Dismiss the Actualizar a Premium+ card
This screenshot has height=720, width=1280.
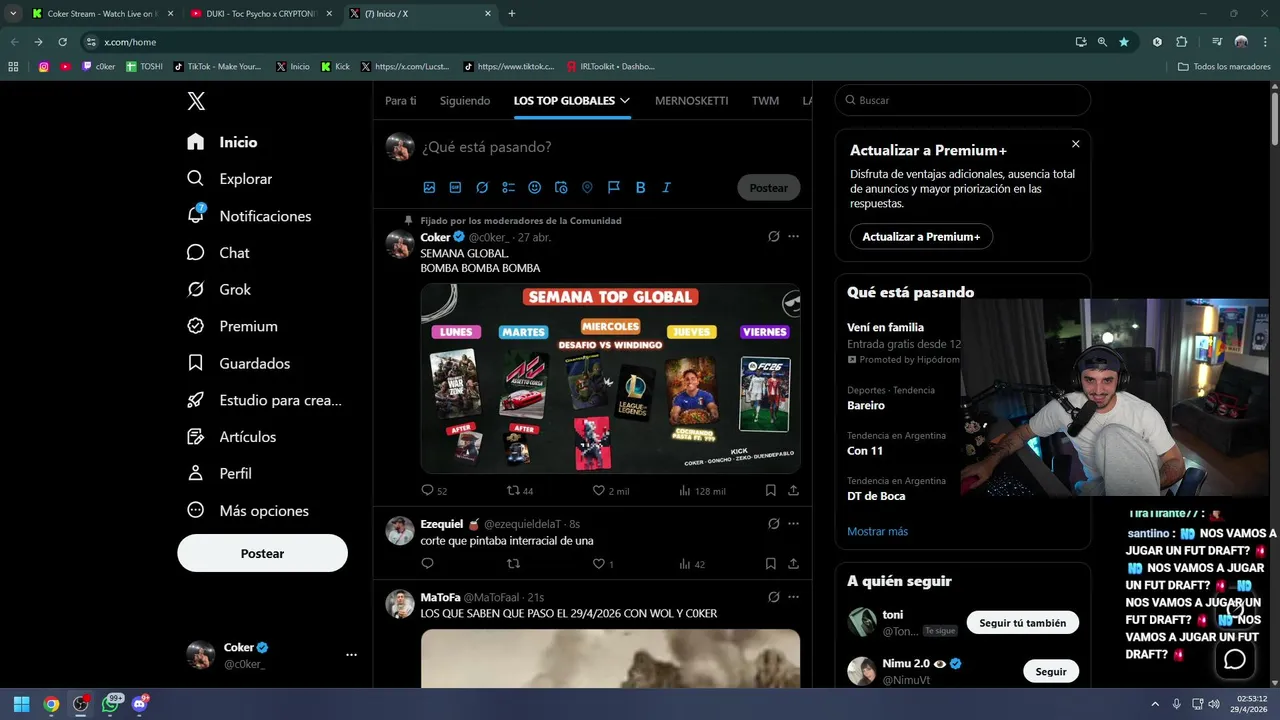(1076, 144)
